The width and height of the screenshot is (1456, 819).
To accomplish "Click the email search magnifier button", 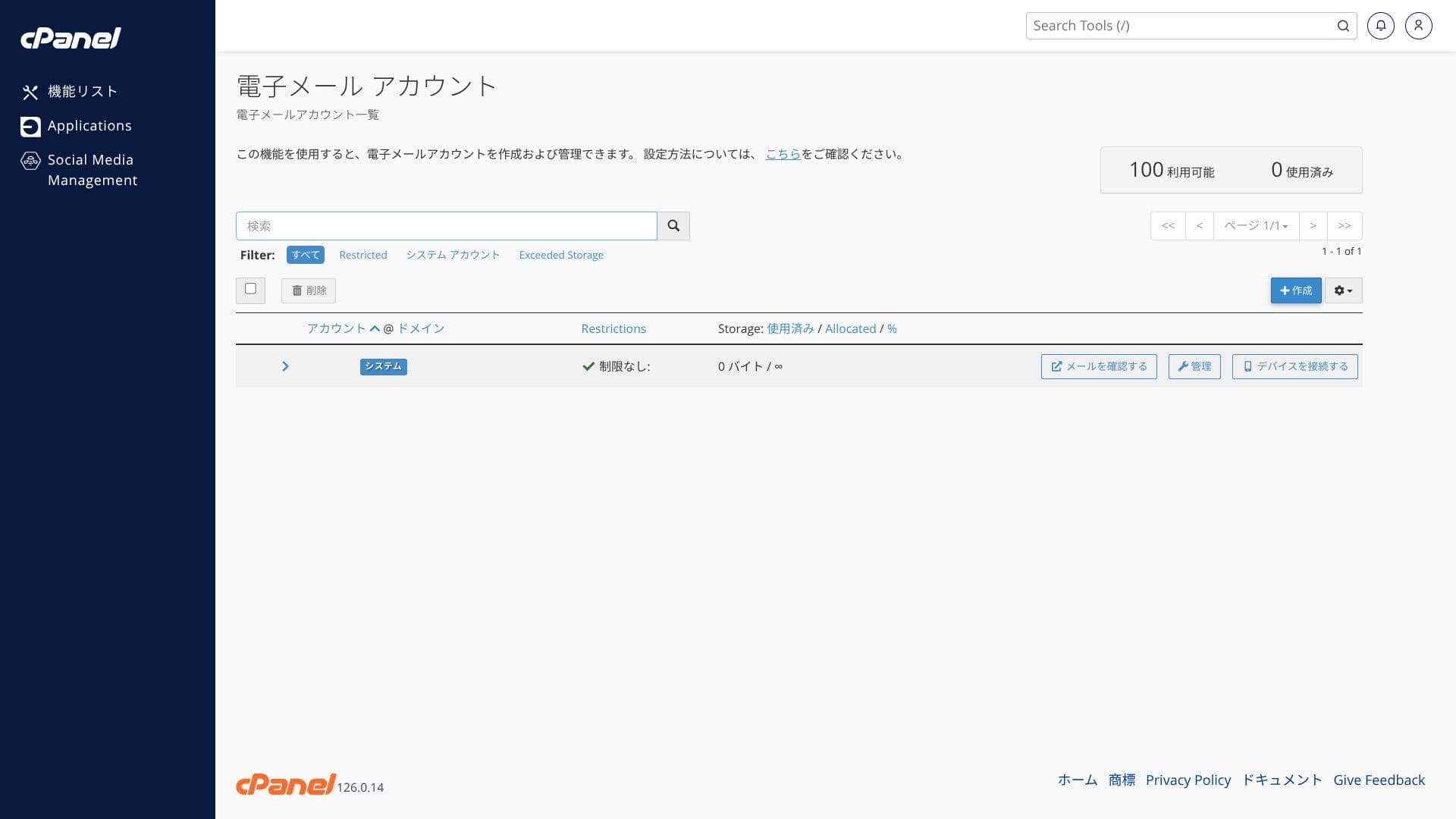I will (x=673, y=226).
